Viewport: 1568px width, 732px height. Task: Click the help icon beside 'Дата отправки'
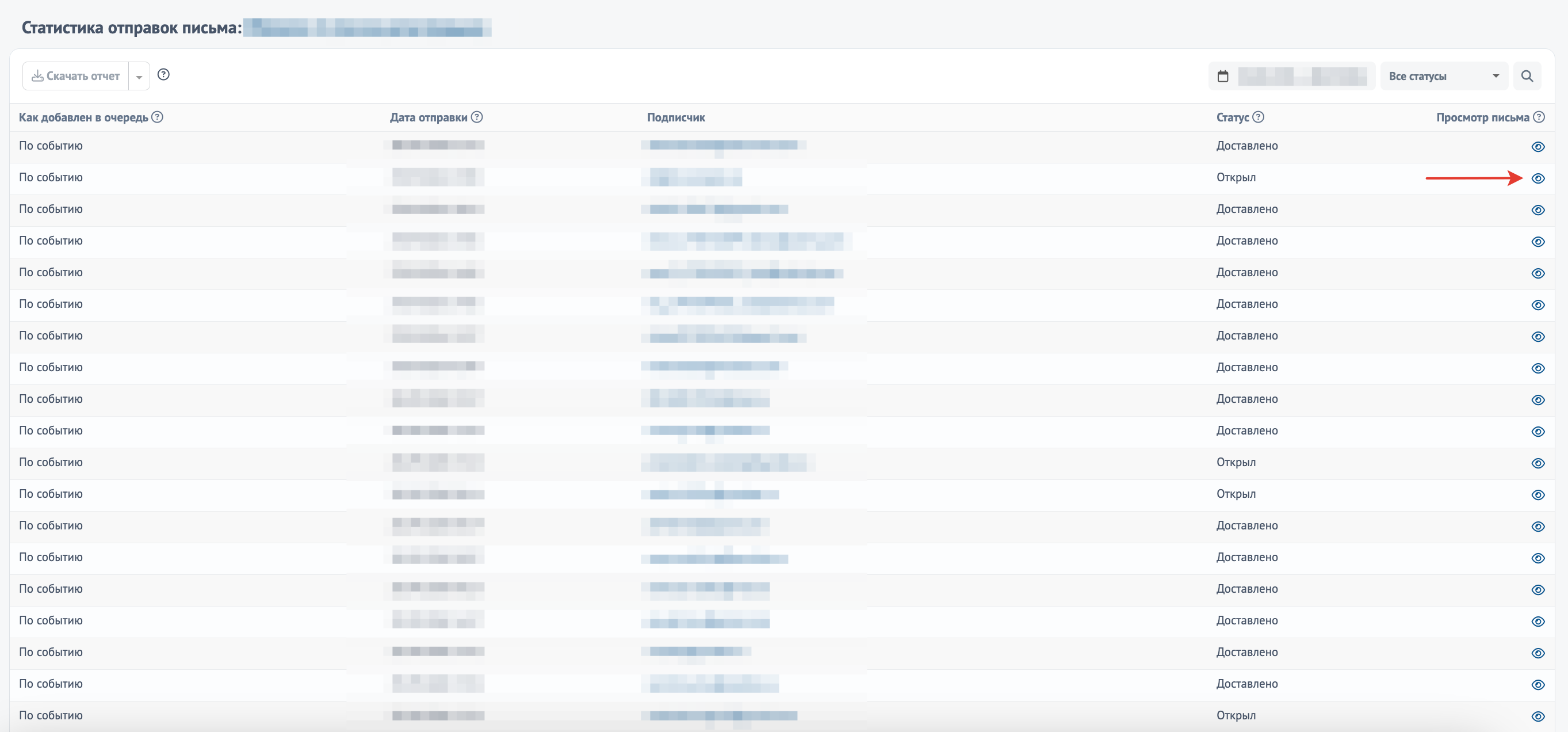click(x=477, y=117)
